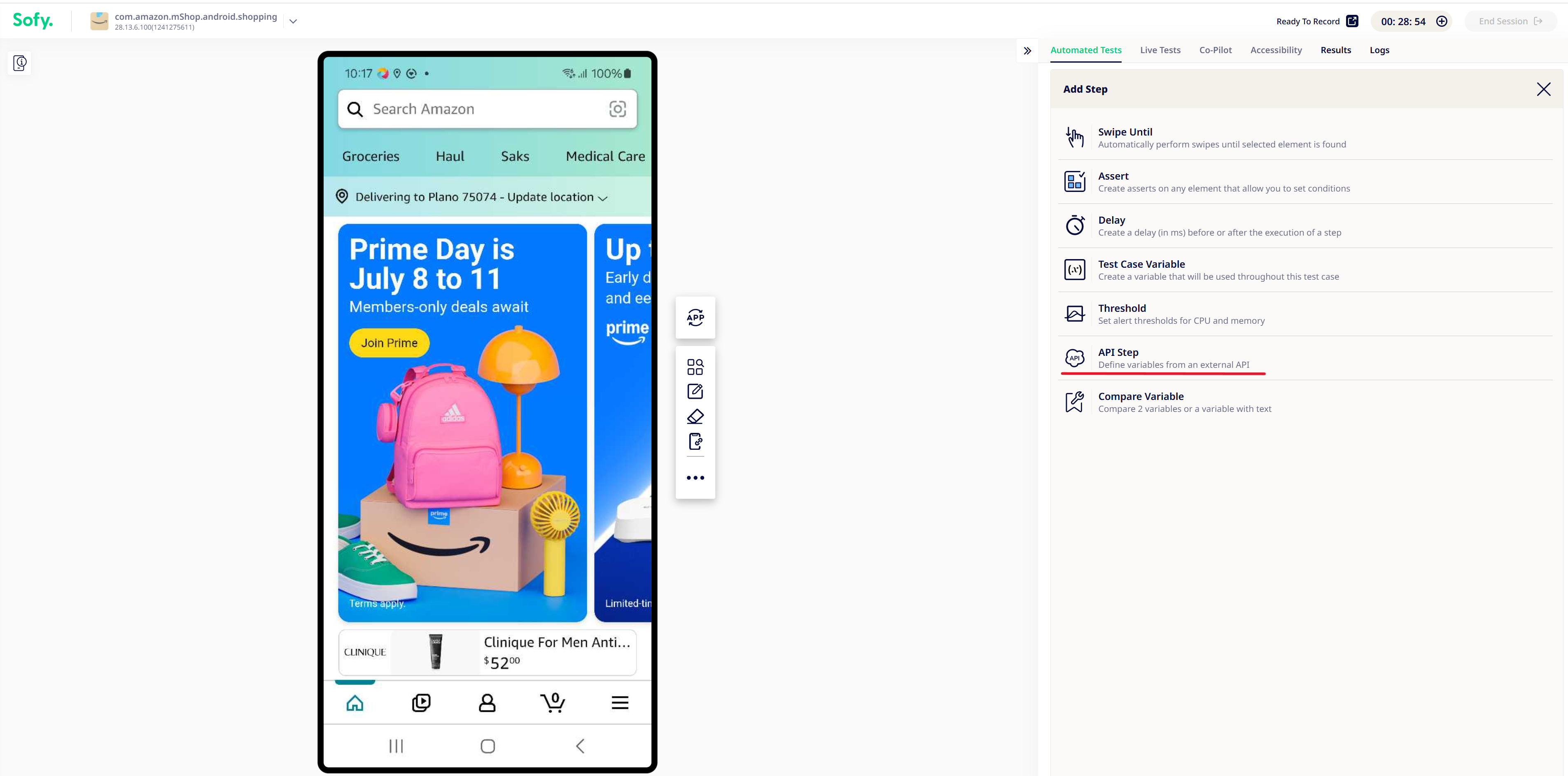
Task: Select the Assert step
Action: click(1305, 182)
